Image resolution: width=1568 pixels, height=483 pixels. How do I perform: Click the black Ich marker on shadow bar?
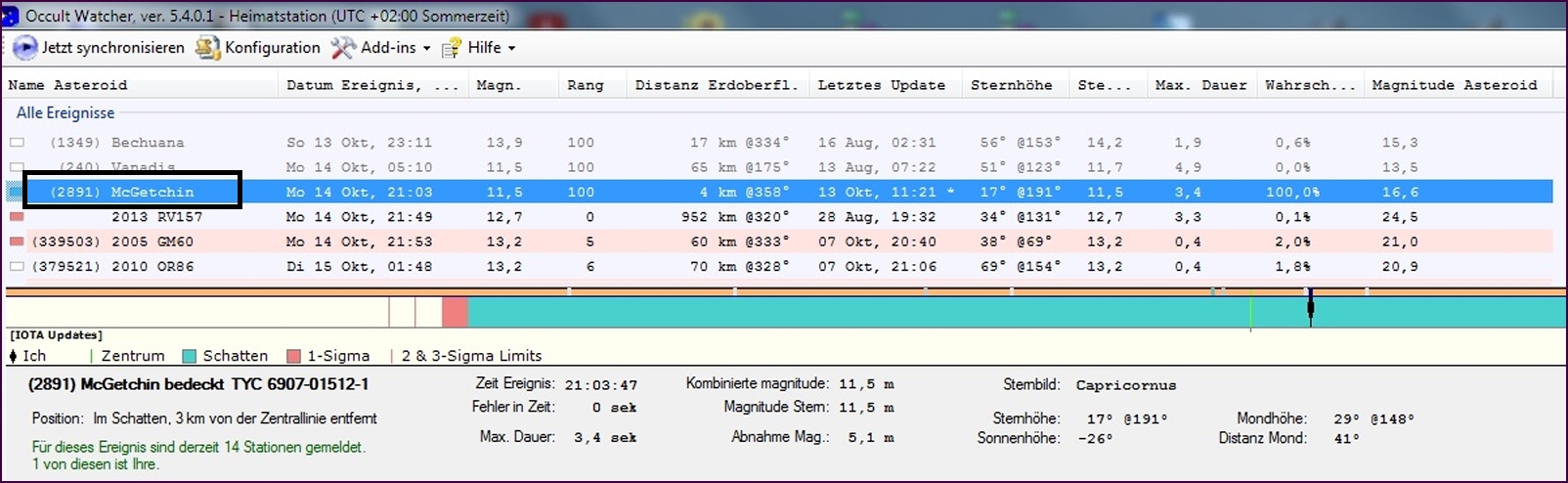pyautogui.click(x=1310, y=309)
